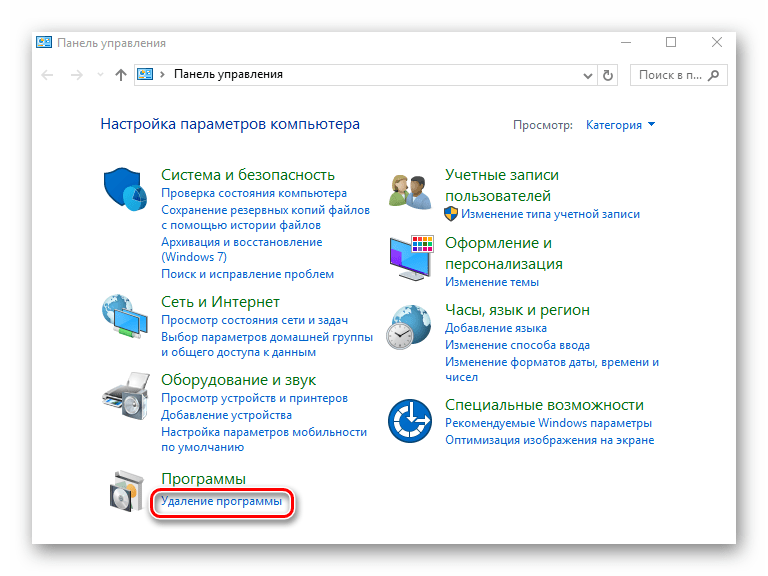Open Учетные записи пользователей category
Image resolution: width=768 pixels, height=576 pixels.
click(x=502, y=185)
